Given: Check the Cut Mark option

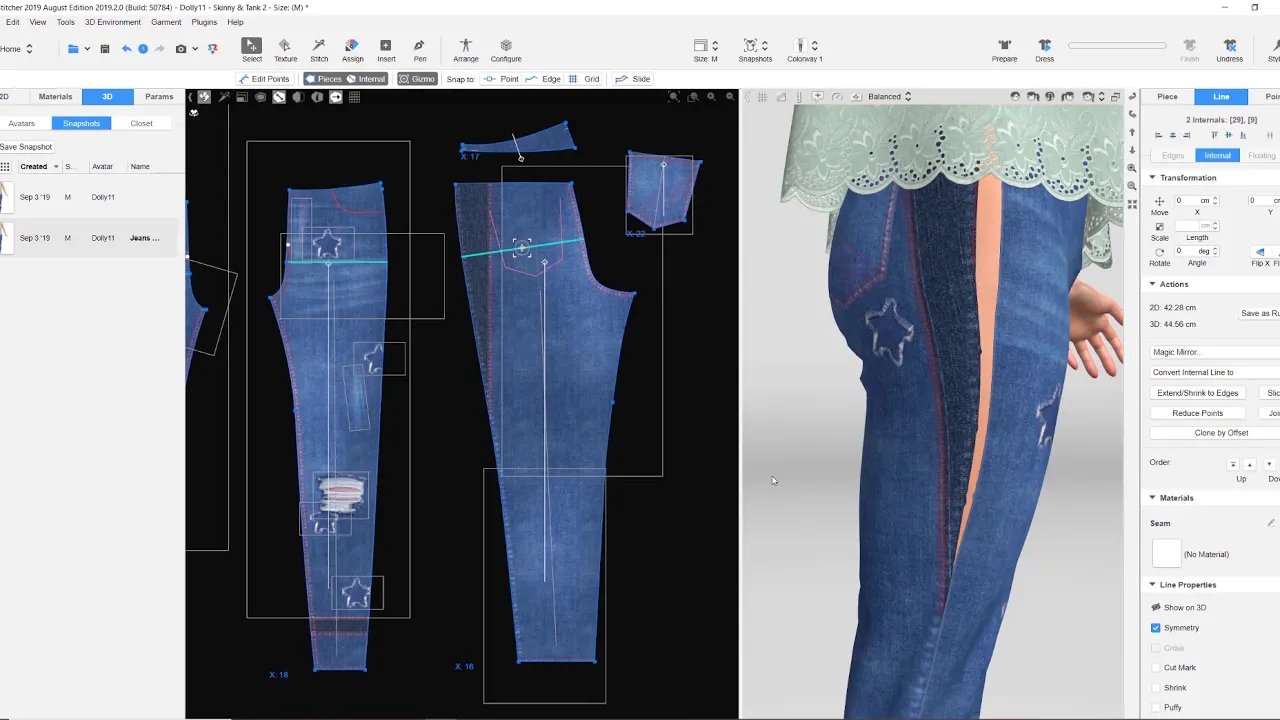Looking at the screenshot, I should coord(1156,668).
